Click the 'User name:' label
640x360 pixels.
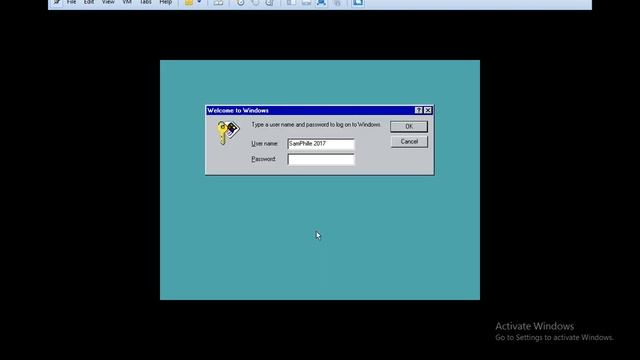[x=264, y=144]
